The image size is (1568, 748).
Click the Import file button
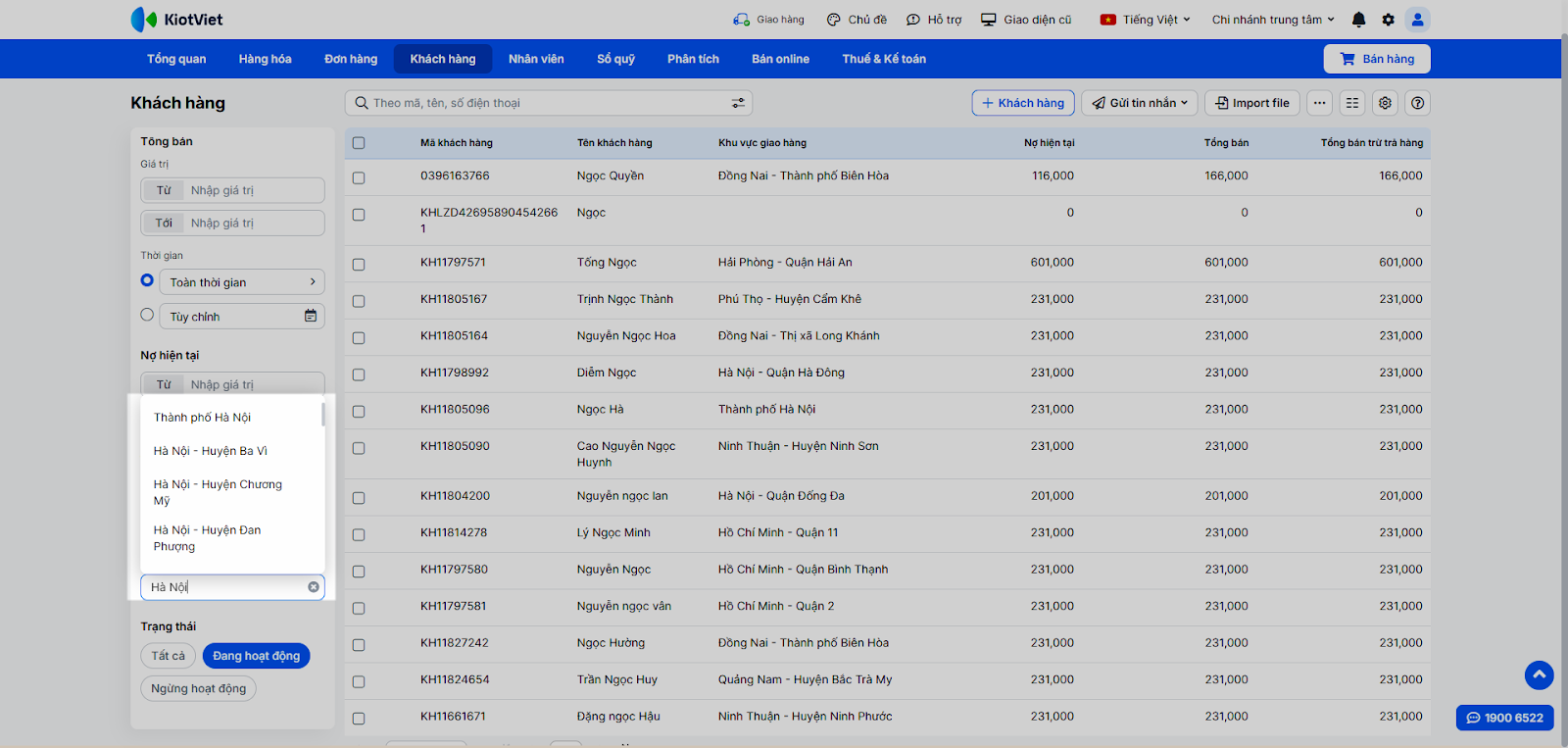(1252, 103)
